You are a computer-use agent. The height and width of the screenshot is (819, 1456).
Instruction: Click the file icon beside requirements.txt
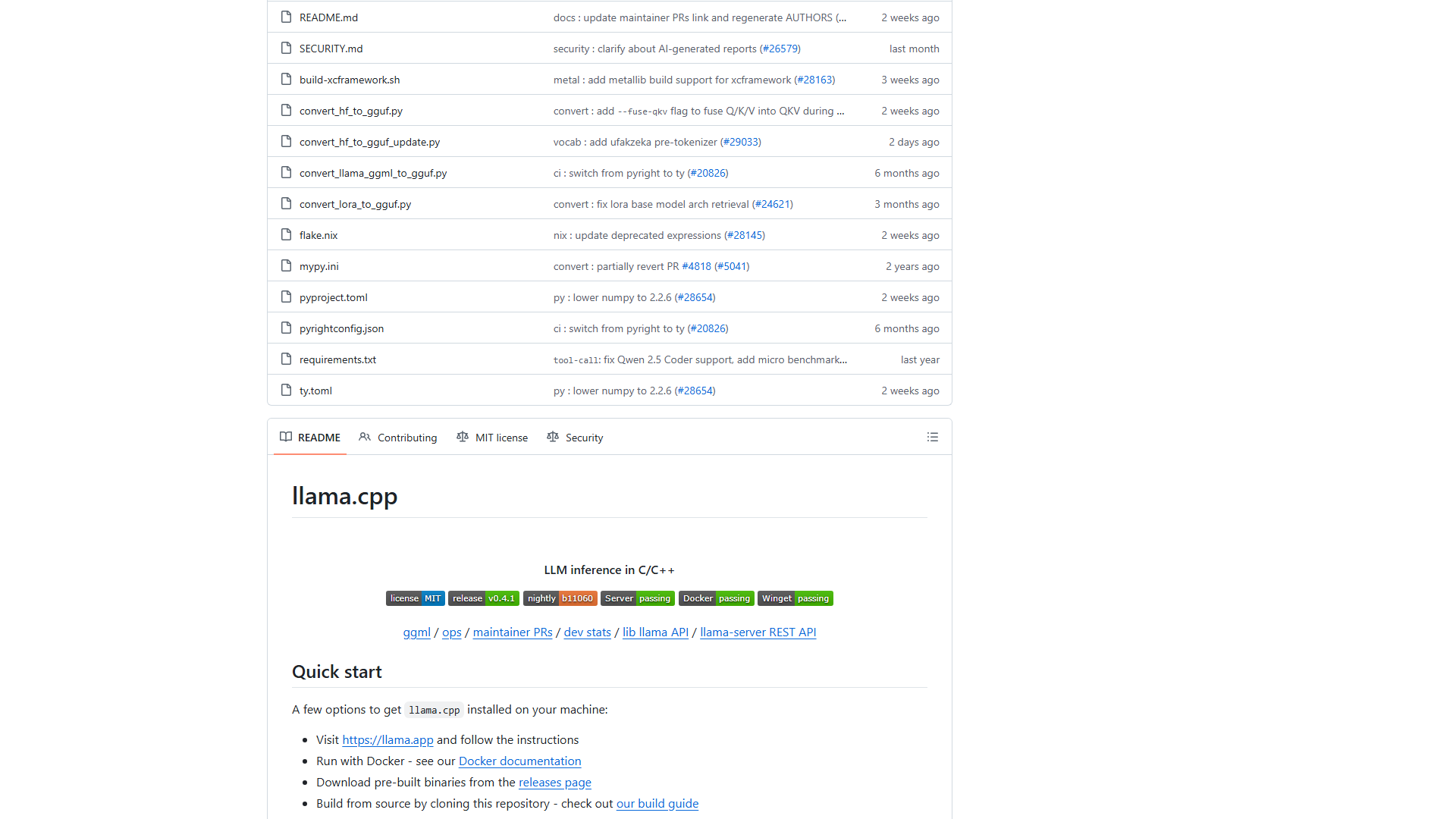pos(286,359)
